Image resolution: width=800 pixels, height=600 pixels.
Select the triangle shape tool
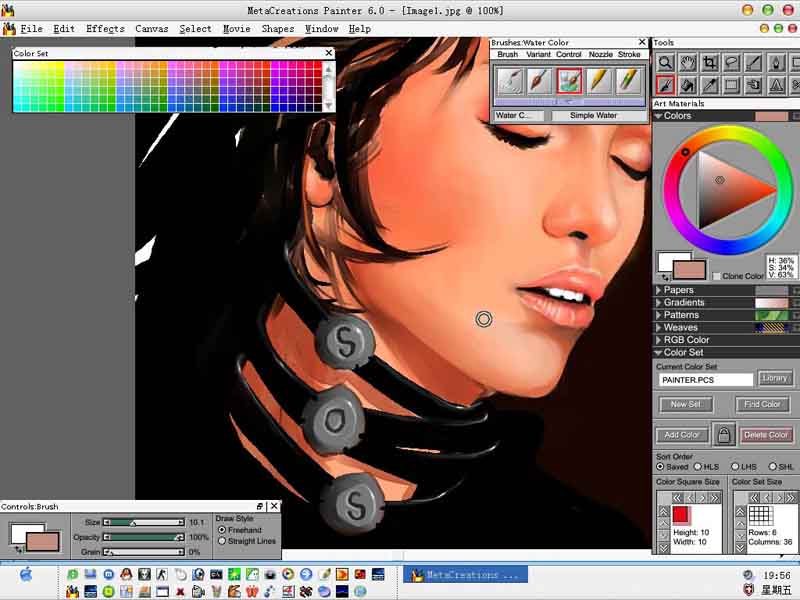pos(776,85)
